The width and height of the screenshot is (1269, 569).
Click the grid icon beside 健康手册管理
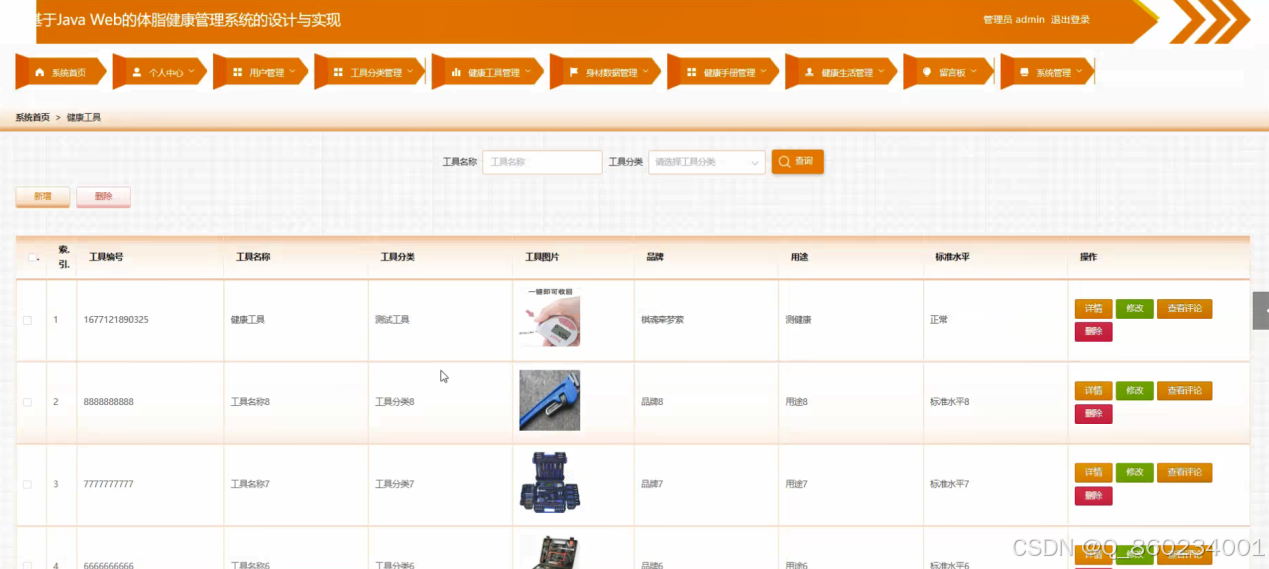(691, 73)
